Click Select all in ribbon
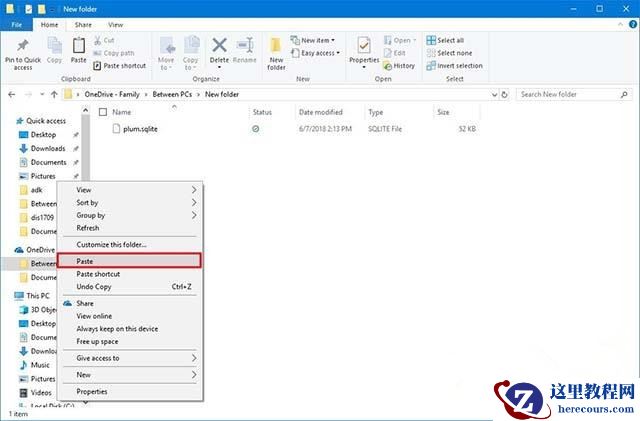The width and height of the screenshot is (640, 421). point(445,40)
